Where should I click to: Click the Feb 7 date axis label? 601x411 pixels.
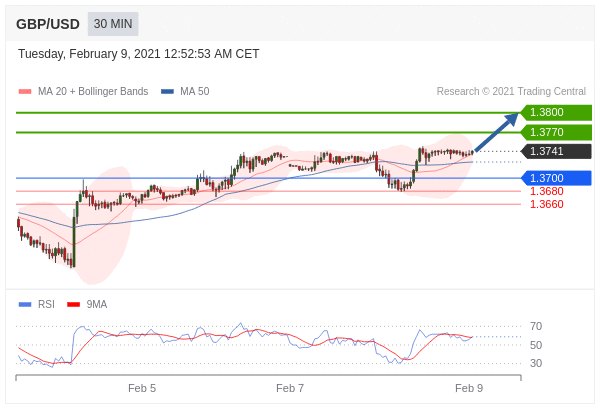(290, 388)
